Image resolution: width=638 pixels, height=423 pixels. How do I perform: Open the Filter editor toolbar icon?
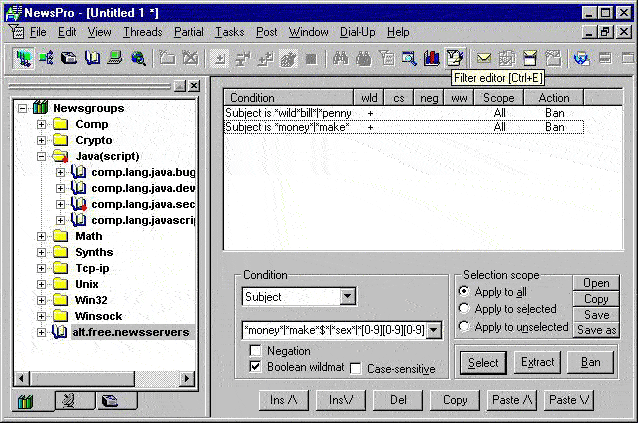(454, 59)
